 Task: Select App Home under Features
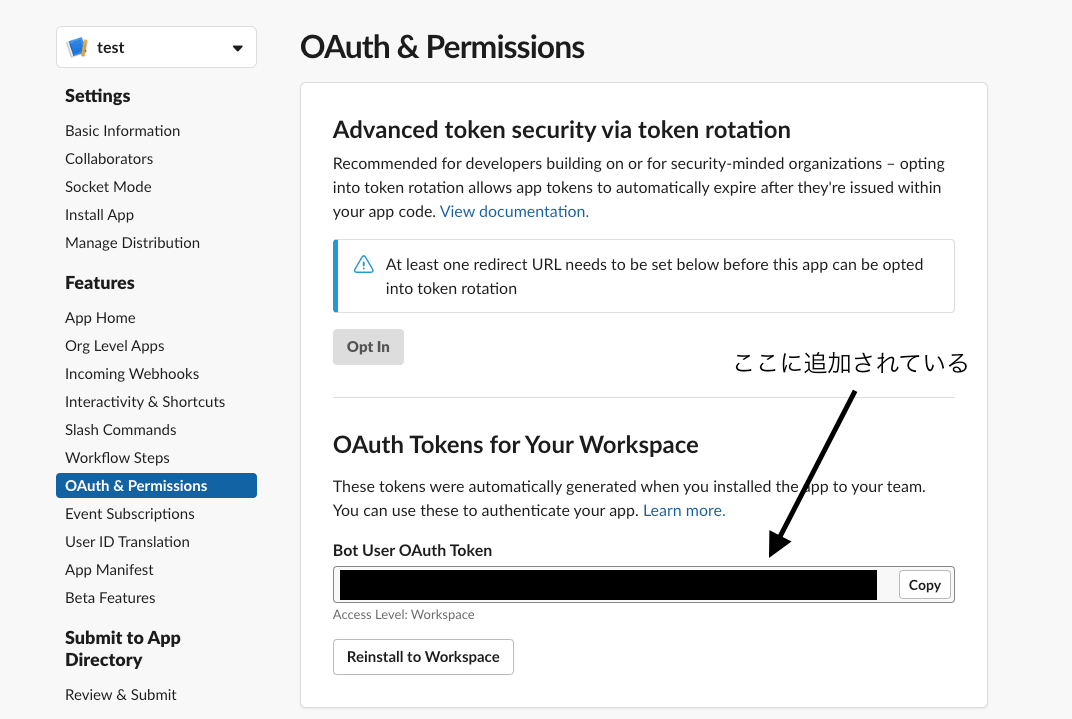click(100, 317)
